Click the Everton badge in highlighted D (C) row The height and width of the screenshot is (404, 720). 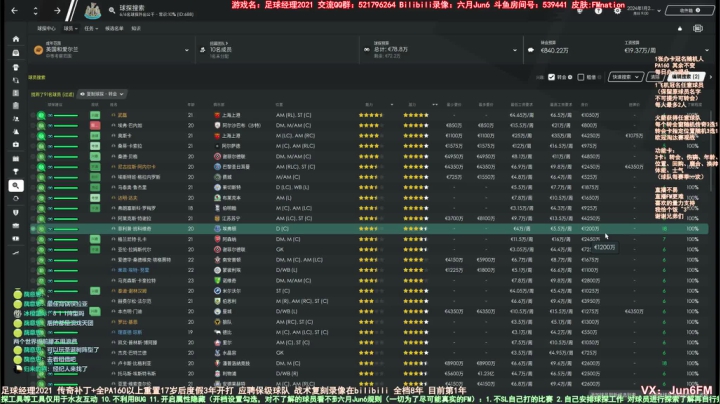pos(218,229)
